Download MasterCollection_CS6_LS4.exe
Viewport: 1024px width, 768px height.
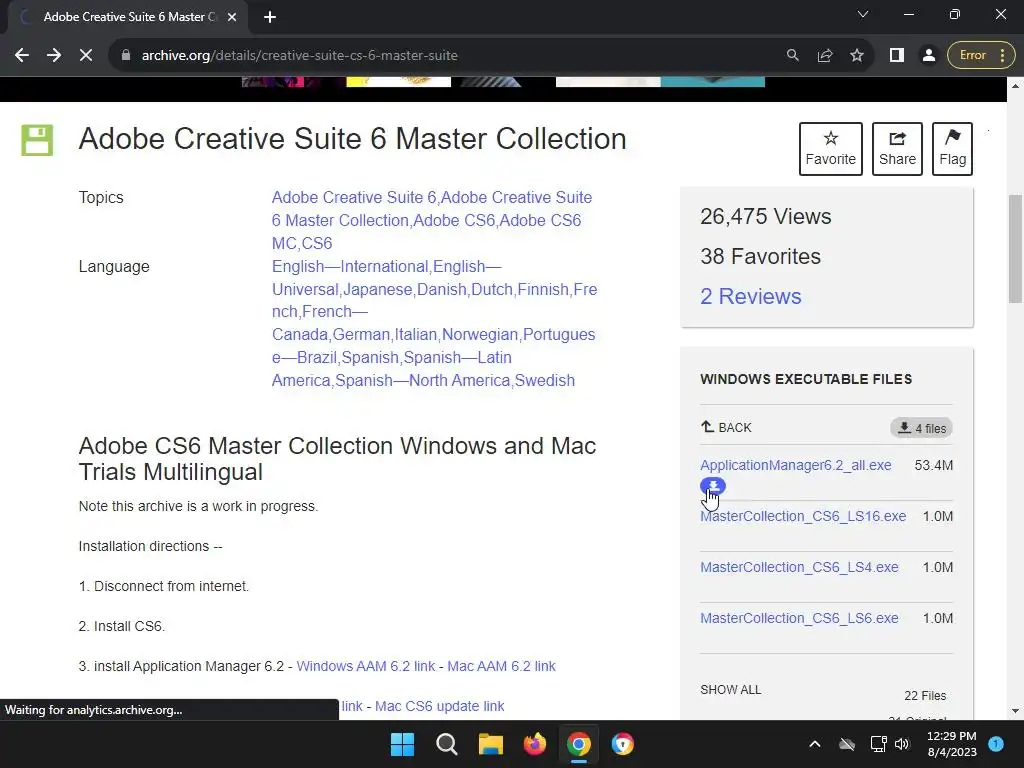pos(799,567)
